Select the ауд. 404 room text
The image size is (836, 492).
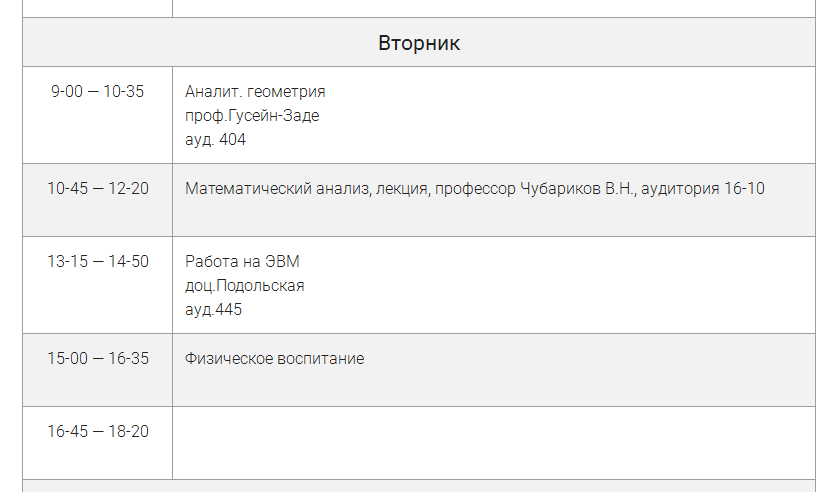coord(215,140)
